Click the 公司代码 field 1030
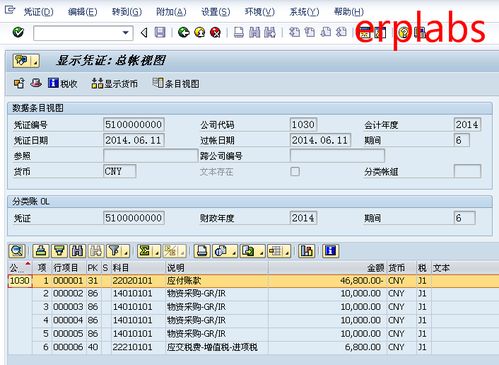 tap(303, 125)
